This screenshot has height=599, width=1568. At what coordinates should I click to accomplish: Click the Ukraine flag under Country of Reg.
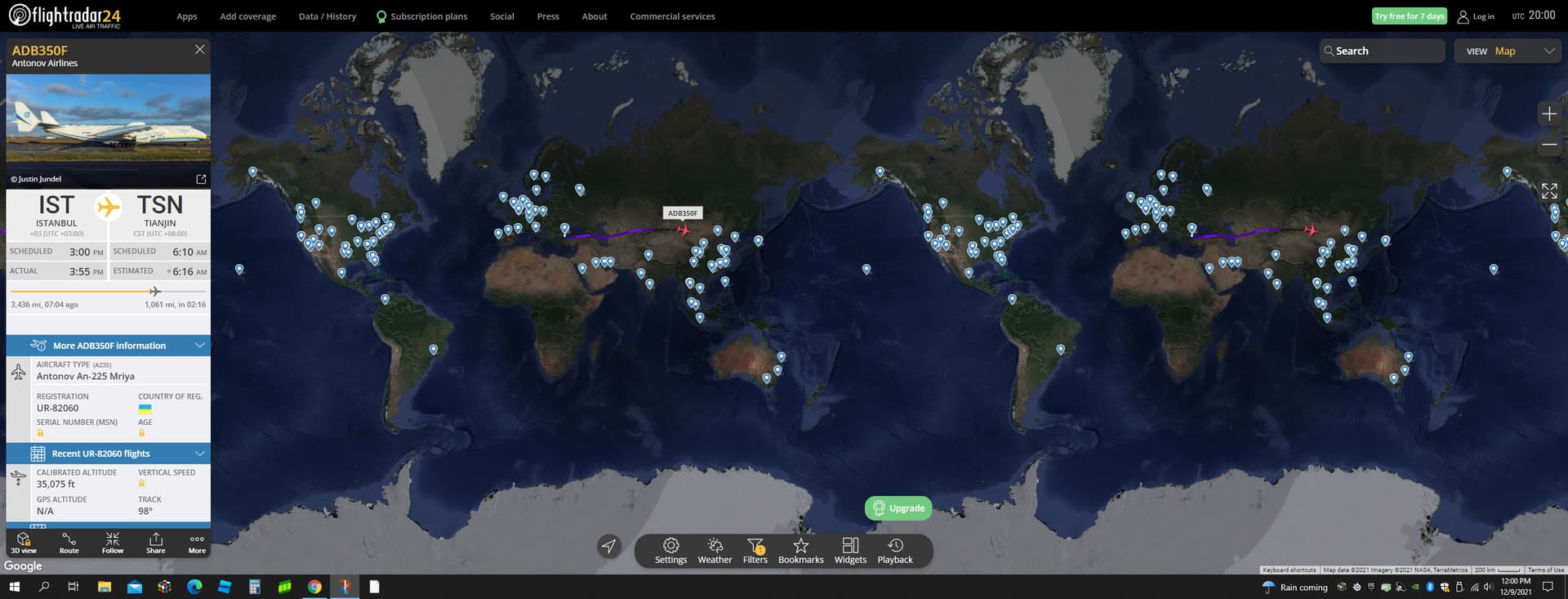point(145,409)
